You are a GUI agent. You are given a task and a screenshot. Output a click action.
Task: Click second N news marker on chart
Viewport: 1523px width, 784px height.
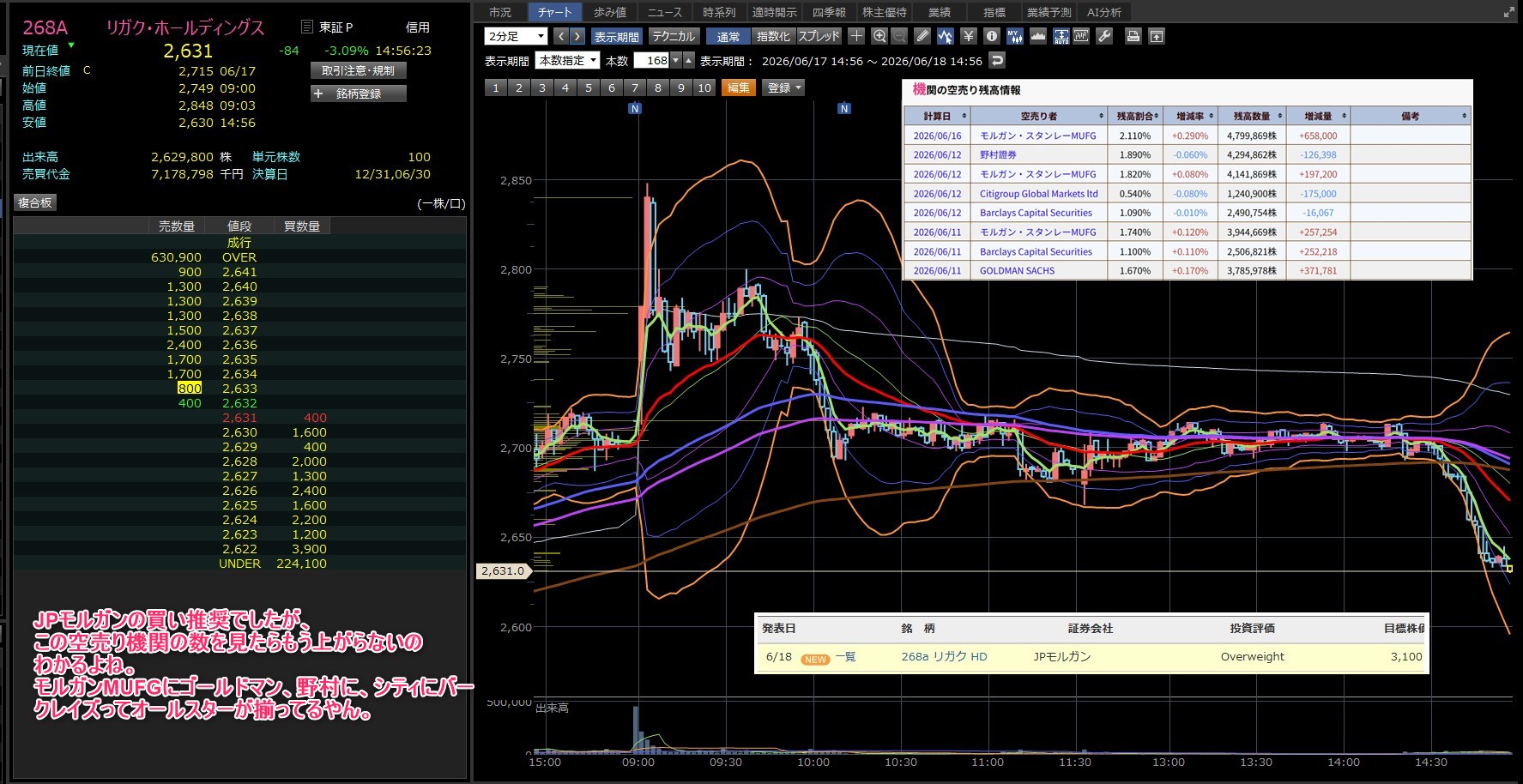844,108
